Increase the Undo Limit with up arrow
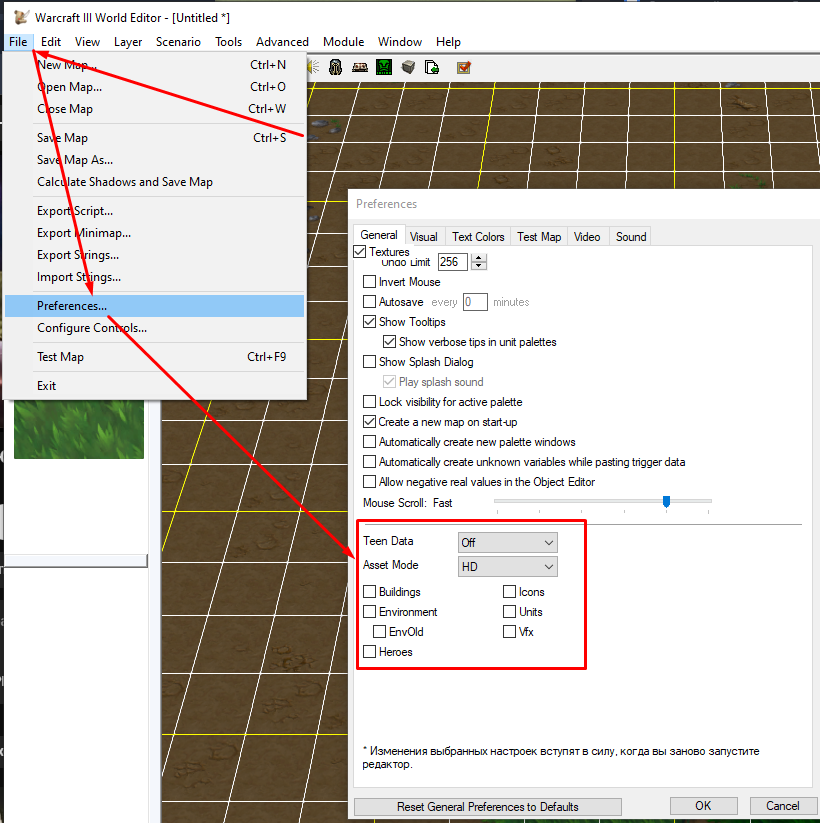This screenshot has width=820, height=823. coord(479,258)
